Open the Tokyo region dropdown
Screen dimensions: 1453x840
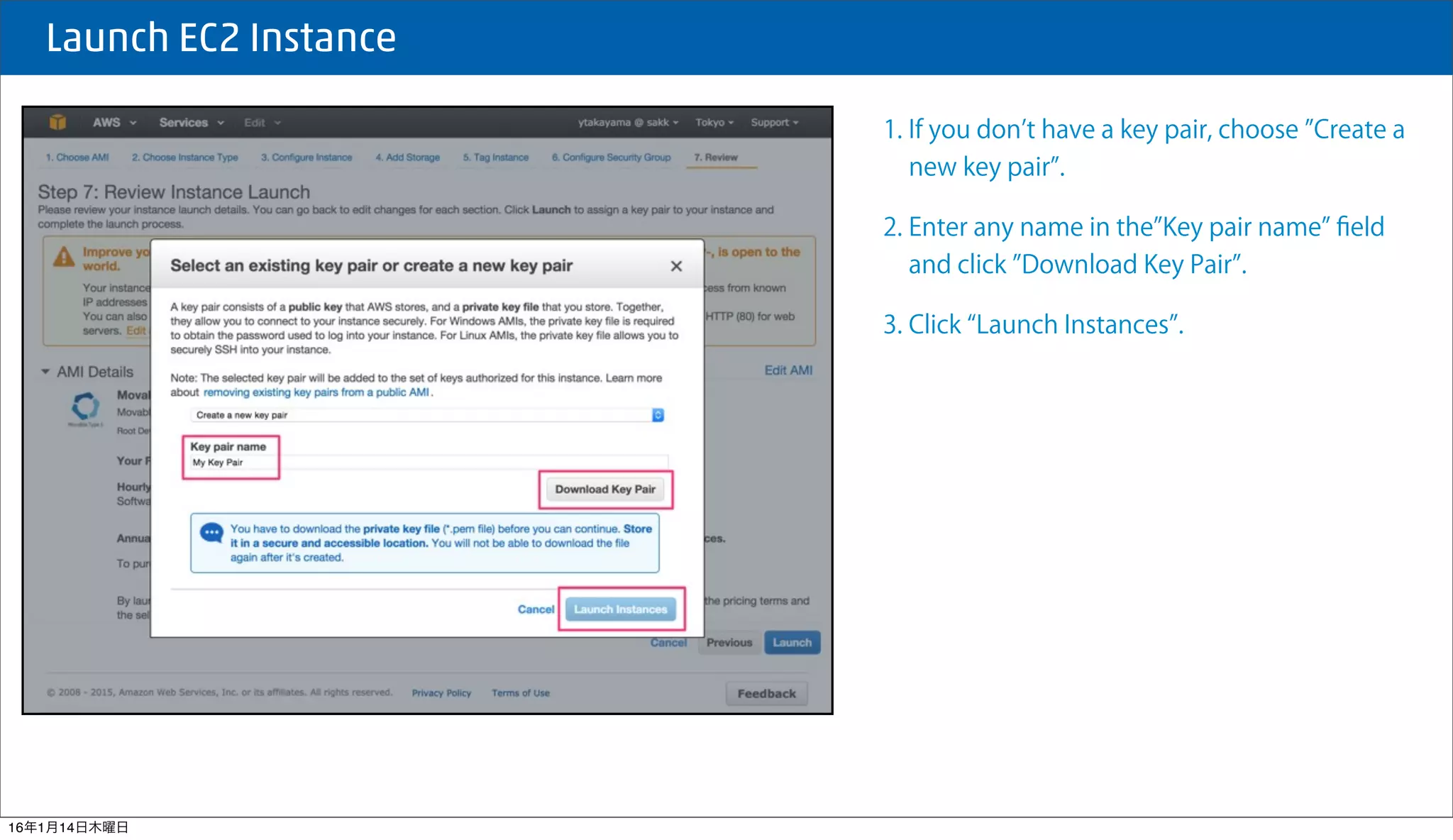pyautogui.click(x=714, y=122)
